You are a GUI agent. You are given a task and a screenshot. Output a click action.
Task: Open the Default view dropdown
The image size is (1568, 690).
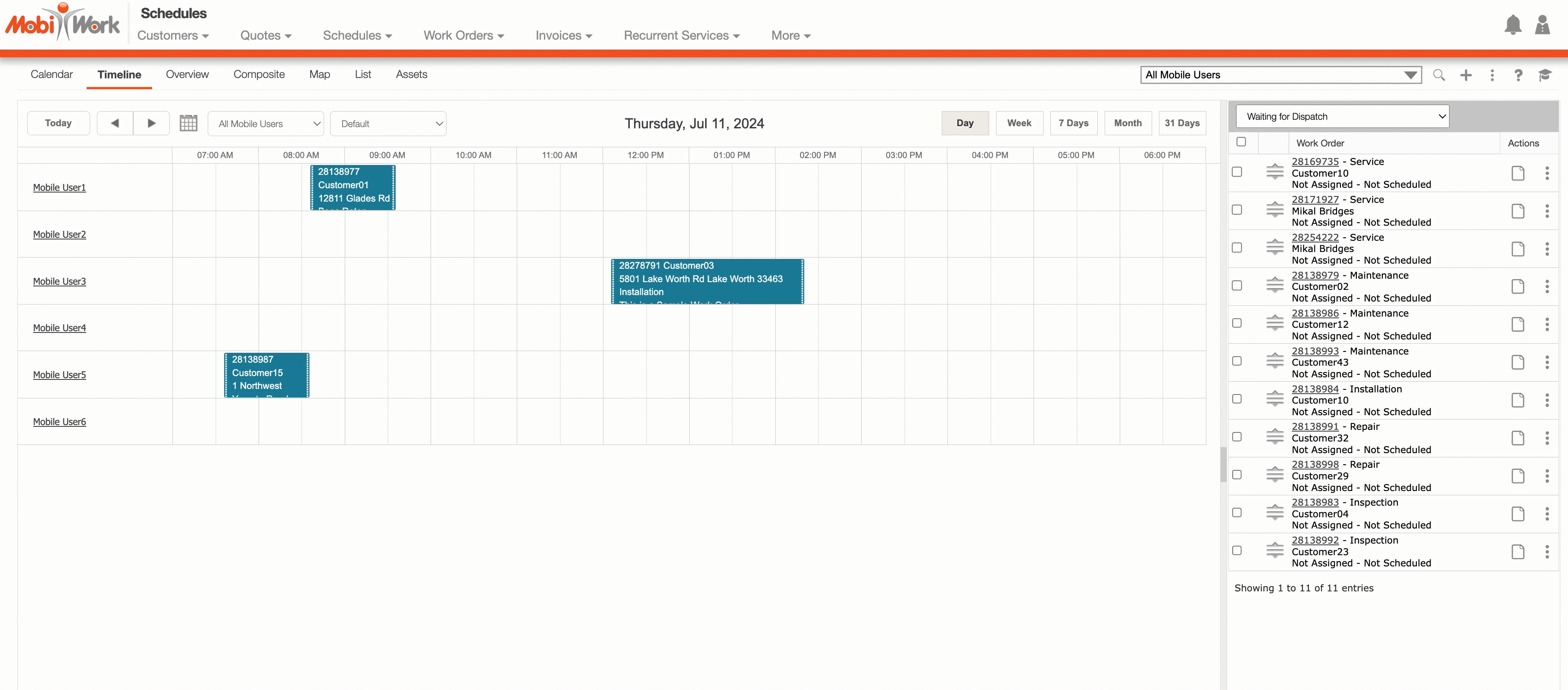click(388, 124)
